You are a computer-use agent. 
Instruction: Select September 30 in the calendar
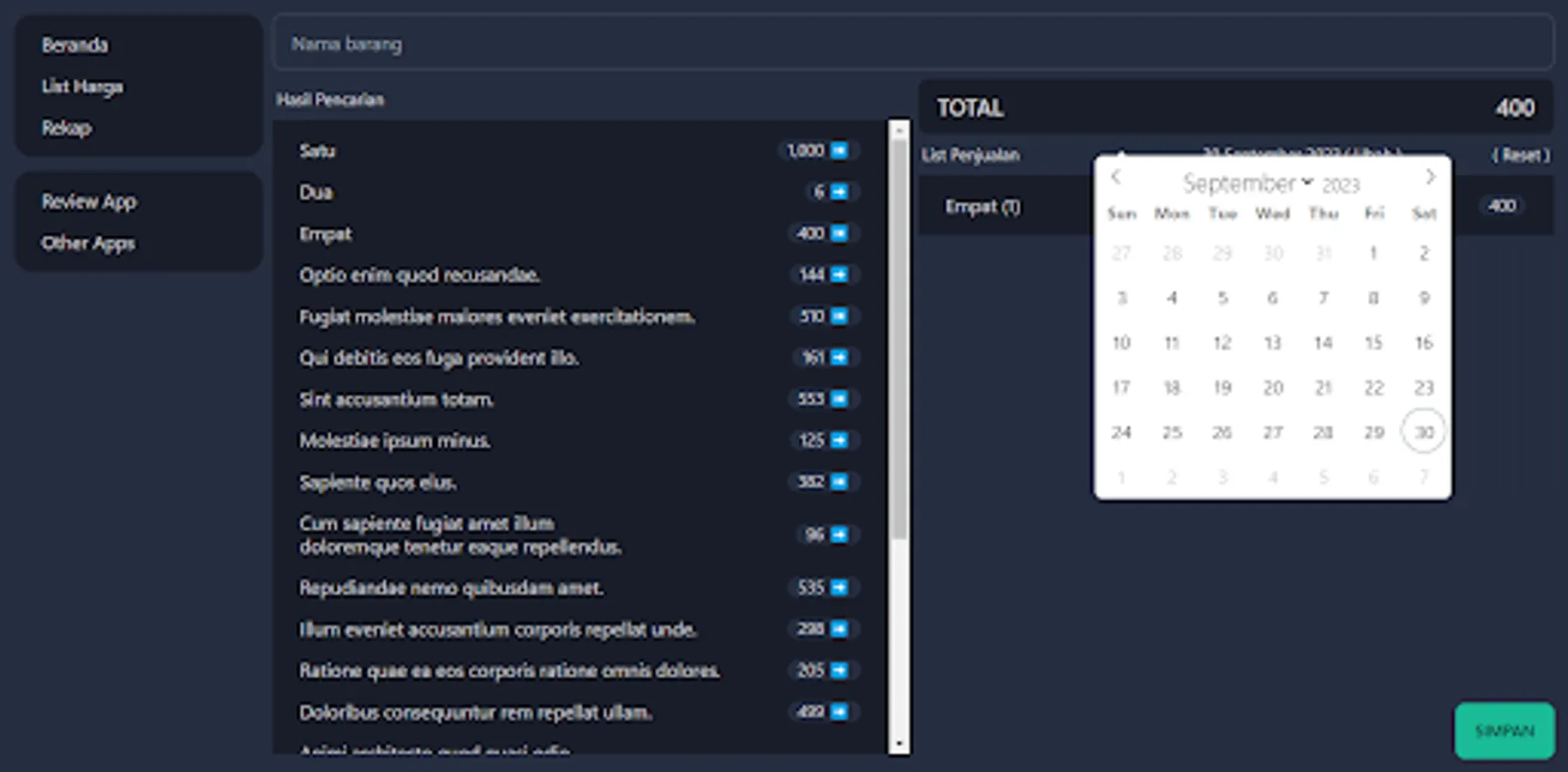coord(1424,432)
